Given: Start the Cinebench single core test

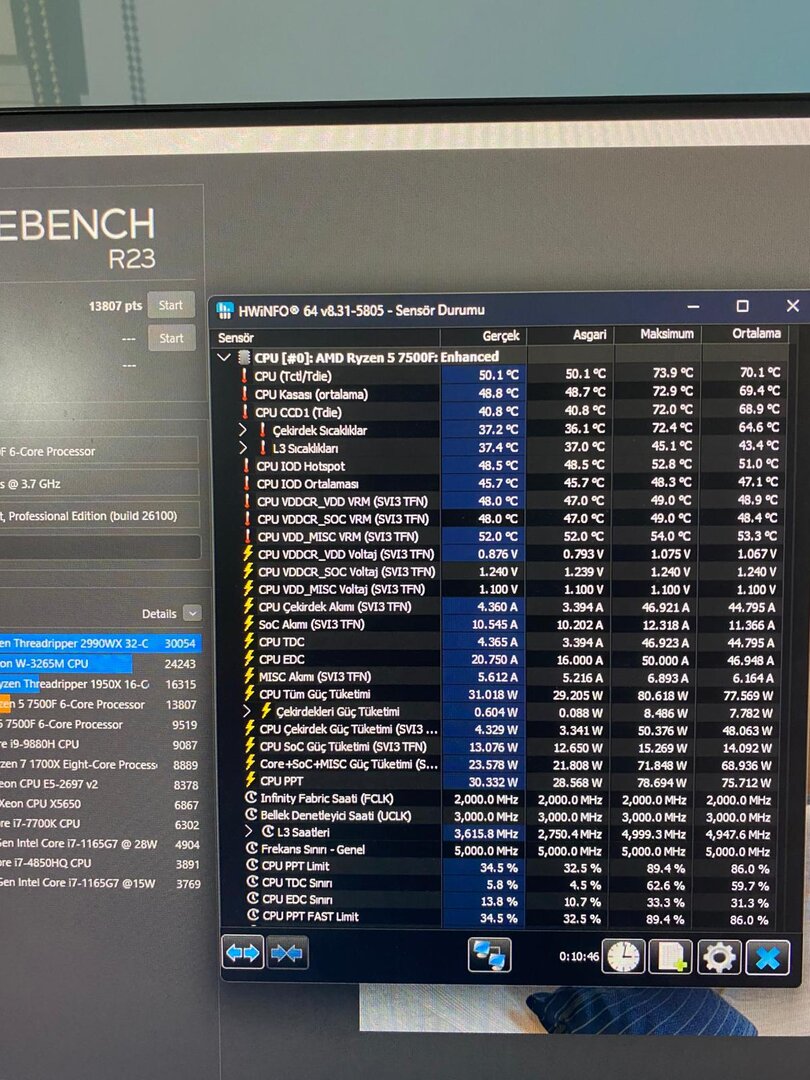Looking at the screenshot, I should 172,338.
